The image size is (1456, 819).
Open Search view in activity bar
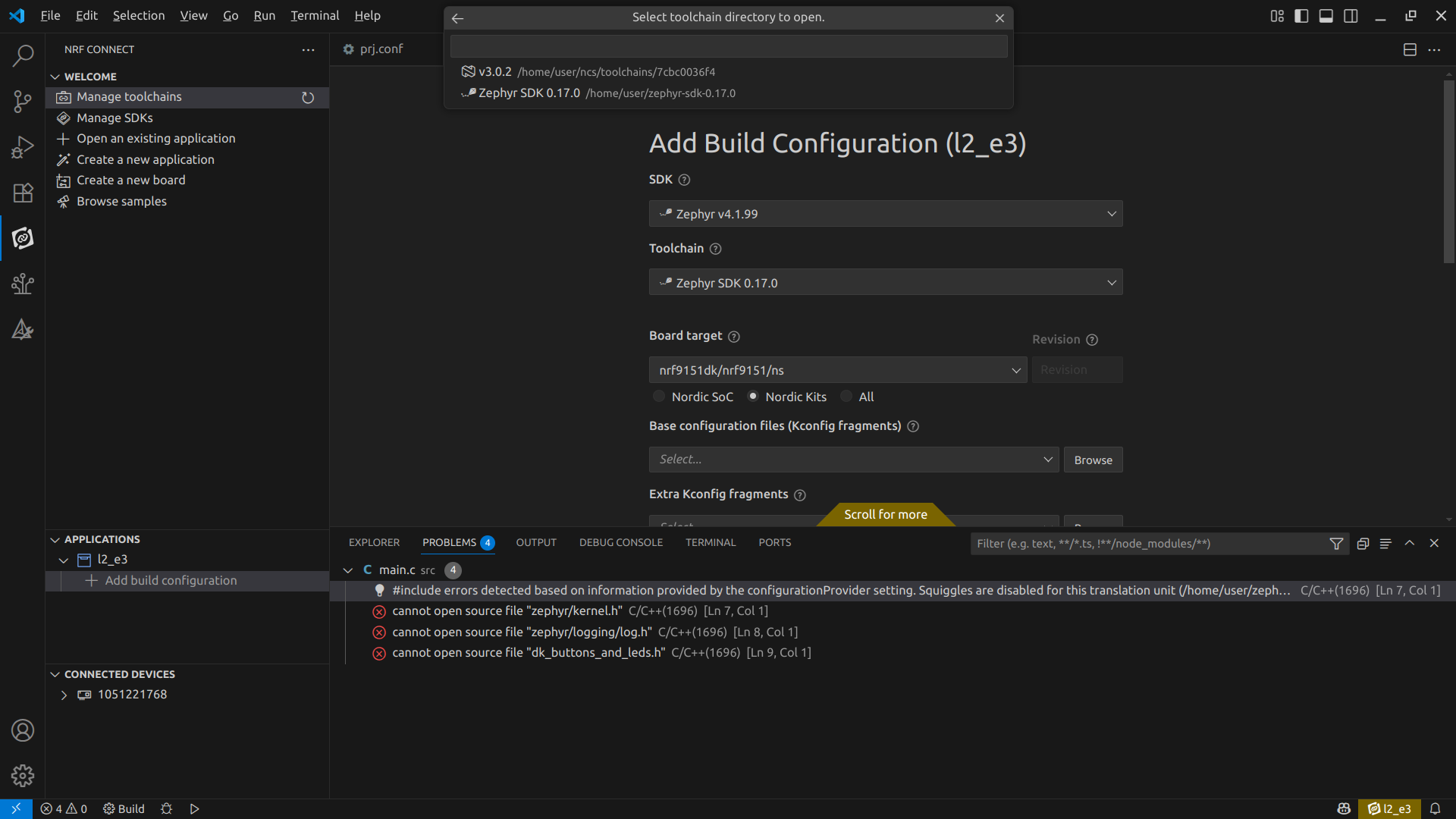pos(23,55)
